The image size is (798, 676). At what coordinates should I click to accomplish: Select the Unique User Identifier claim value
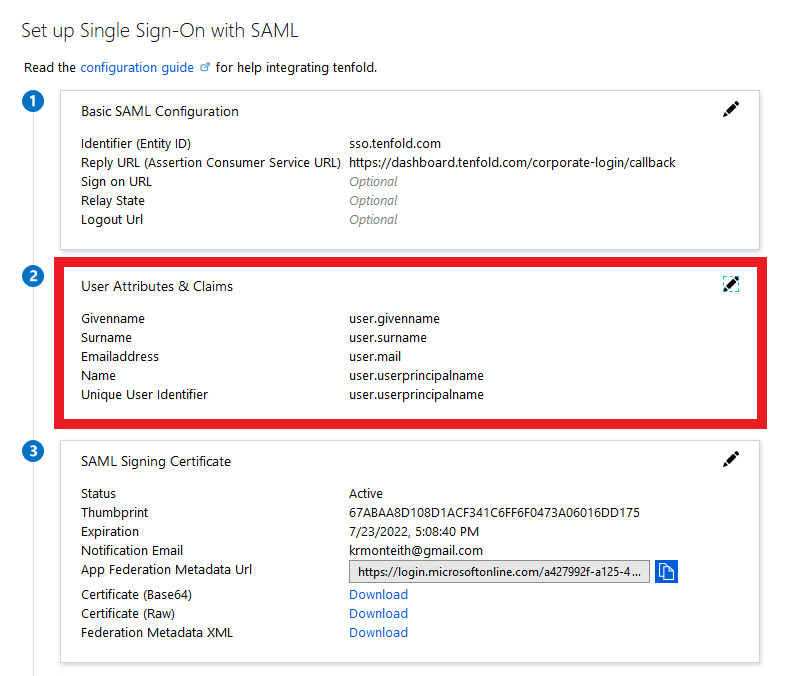(416, 395)
